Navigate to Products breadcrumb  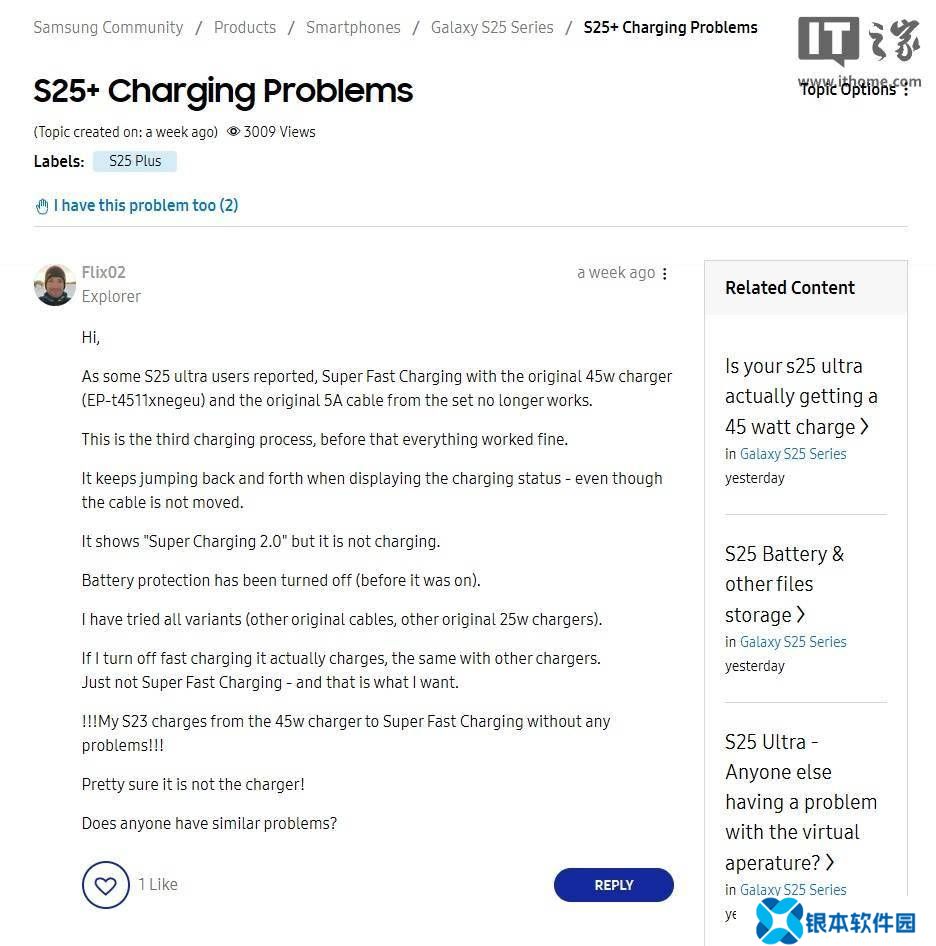[x=245, y=27]
